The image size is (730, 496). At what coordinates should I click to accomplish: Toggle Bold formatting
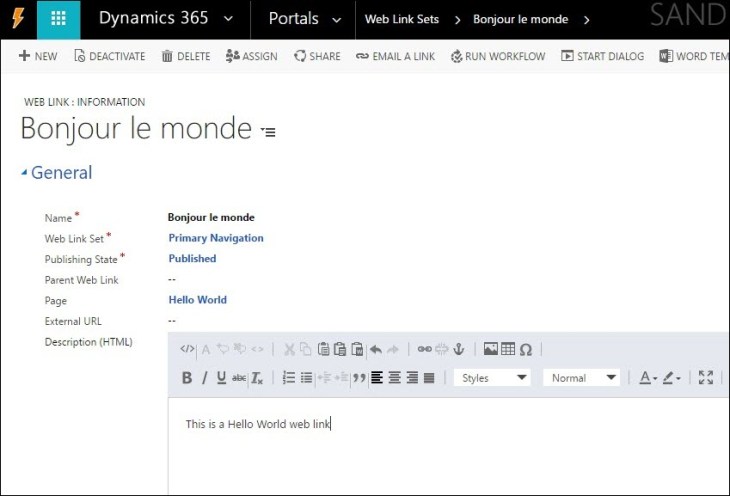pos(187,378)
